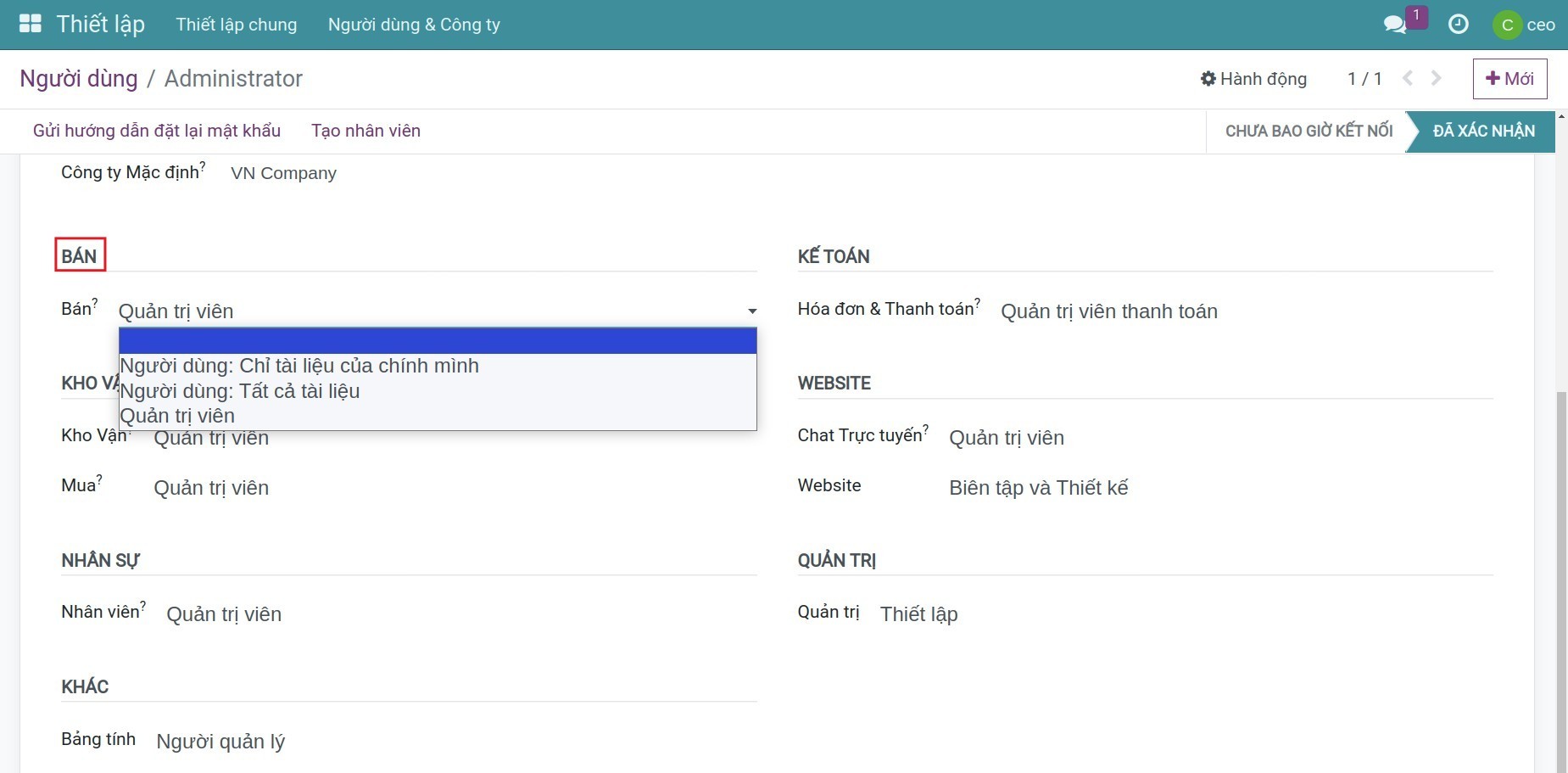The height and width of the screenshot is (773, 1568).
Task: Choose 'Quản trị viên' in dropdown list
Action: [177, 416]
